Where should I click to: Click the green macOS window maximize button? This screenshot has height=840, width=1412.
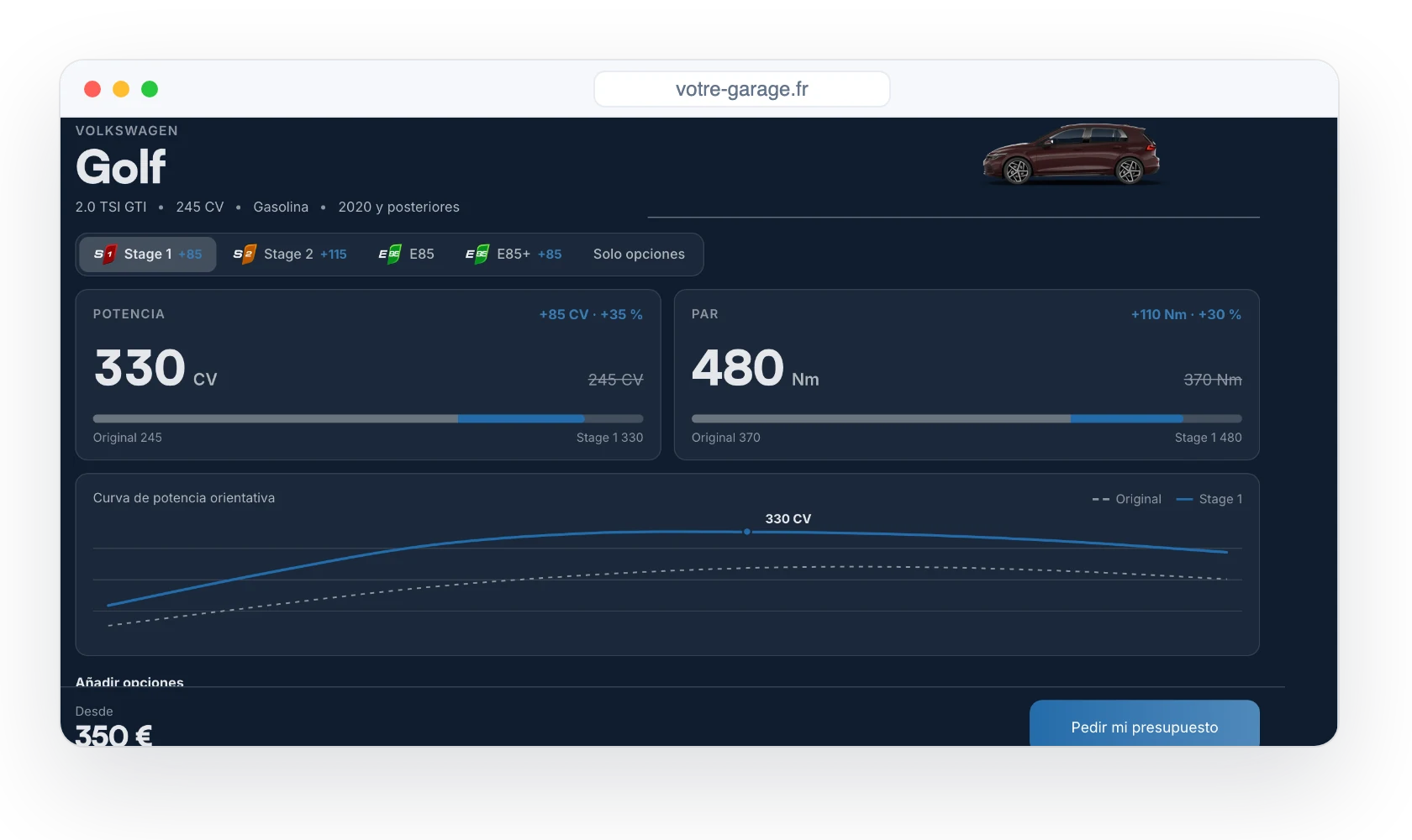tap(150, 89)
